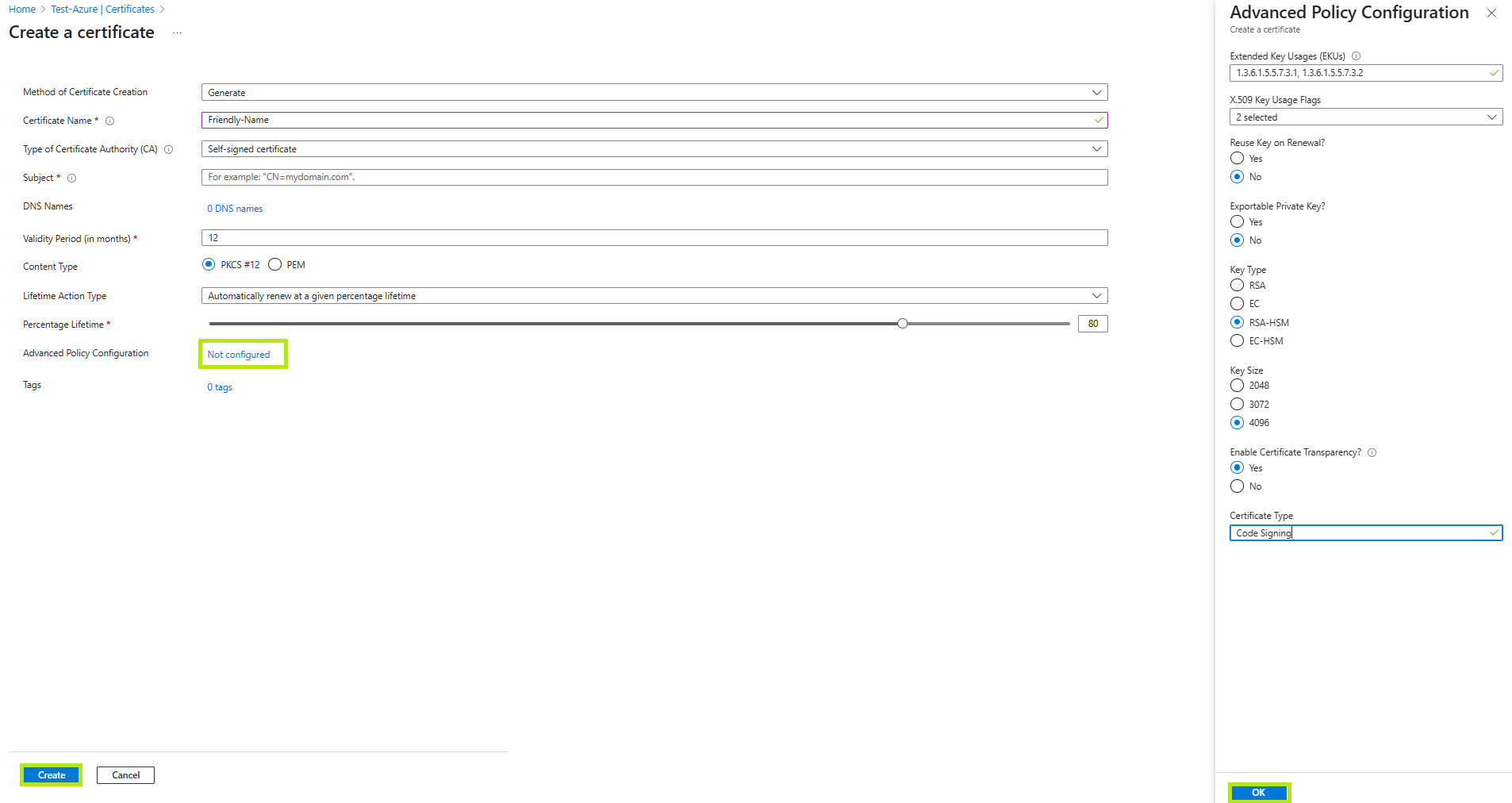
Task: Open Test-Azure Certificates from the breadcrumb
Action: pos(102,9)
